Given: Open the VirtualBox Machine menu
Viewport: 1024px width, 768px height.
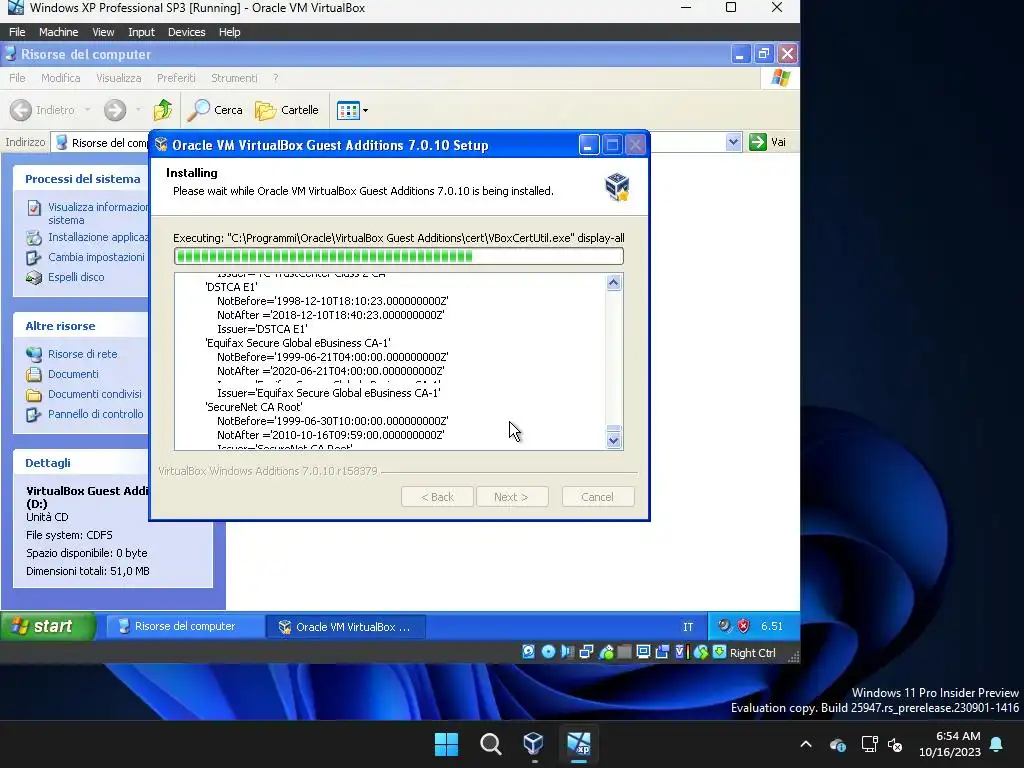Looking at the screenshot, I should (58, 32).
